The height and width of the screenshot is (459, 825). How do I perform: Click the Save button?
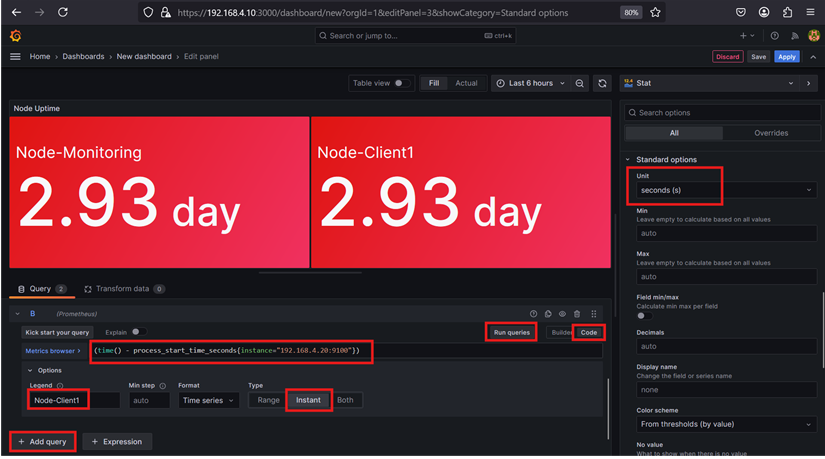(758, 57)
